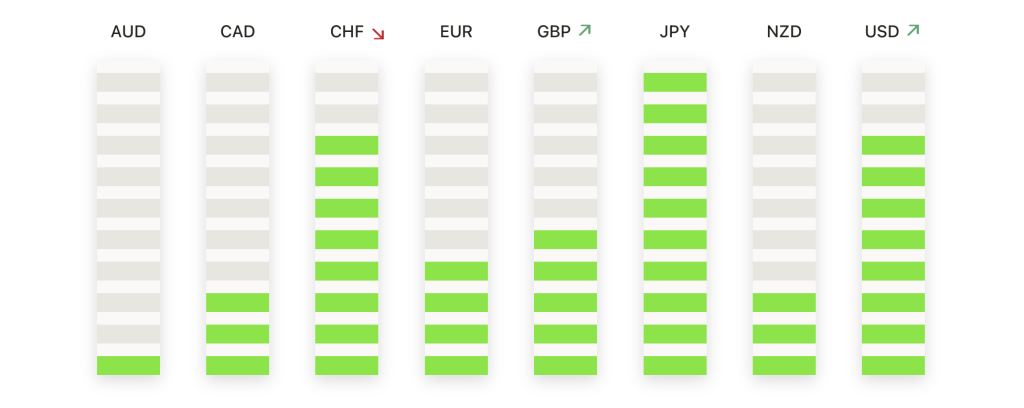Select the CAD currency label
1024x408 pixels.
(x=238, y=32)
